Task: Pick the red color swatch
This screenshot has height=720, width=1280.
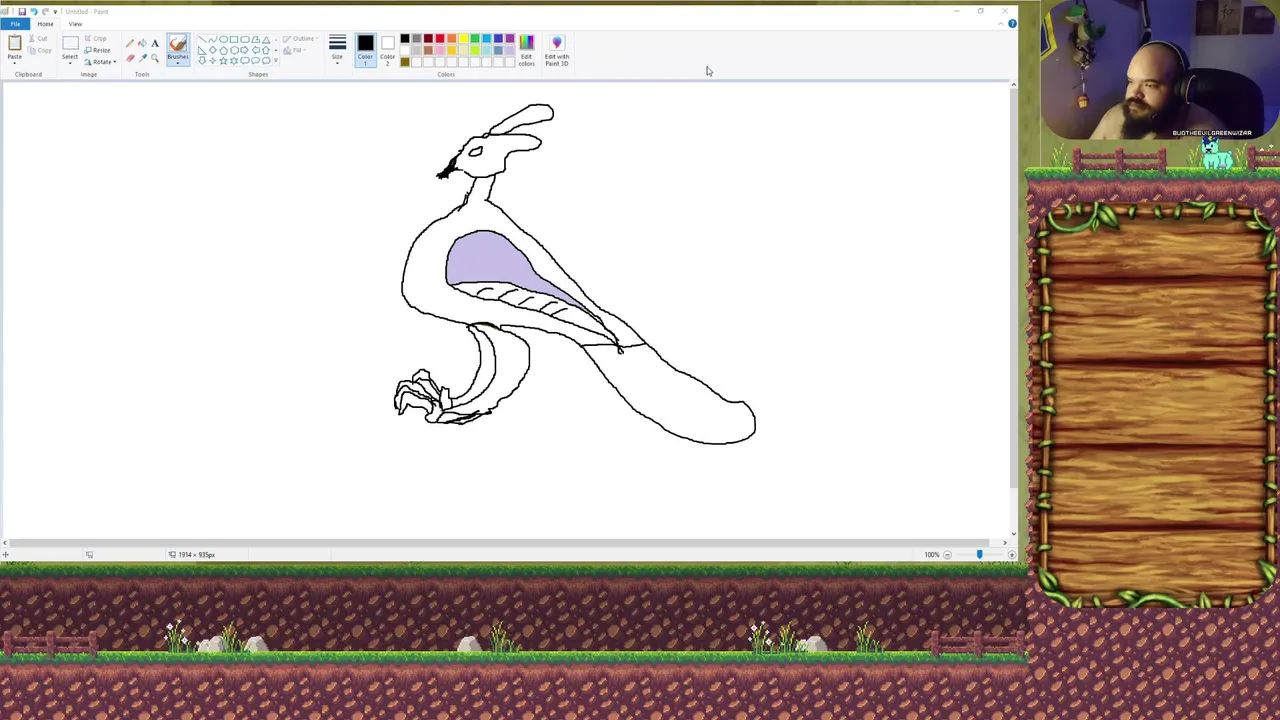Action: (x=440, y=38)
